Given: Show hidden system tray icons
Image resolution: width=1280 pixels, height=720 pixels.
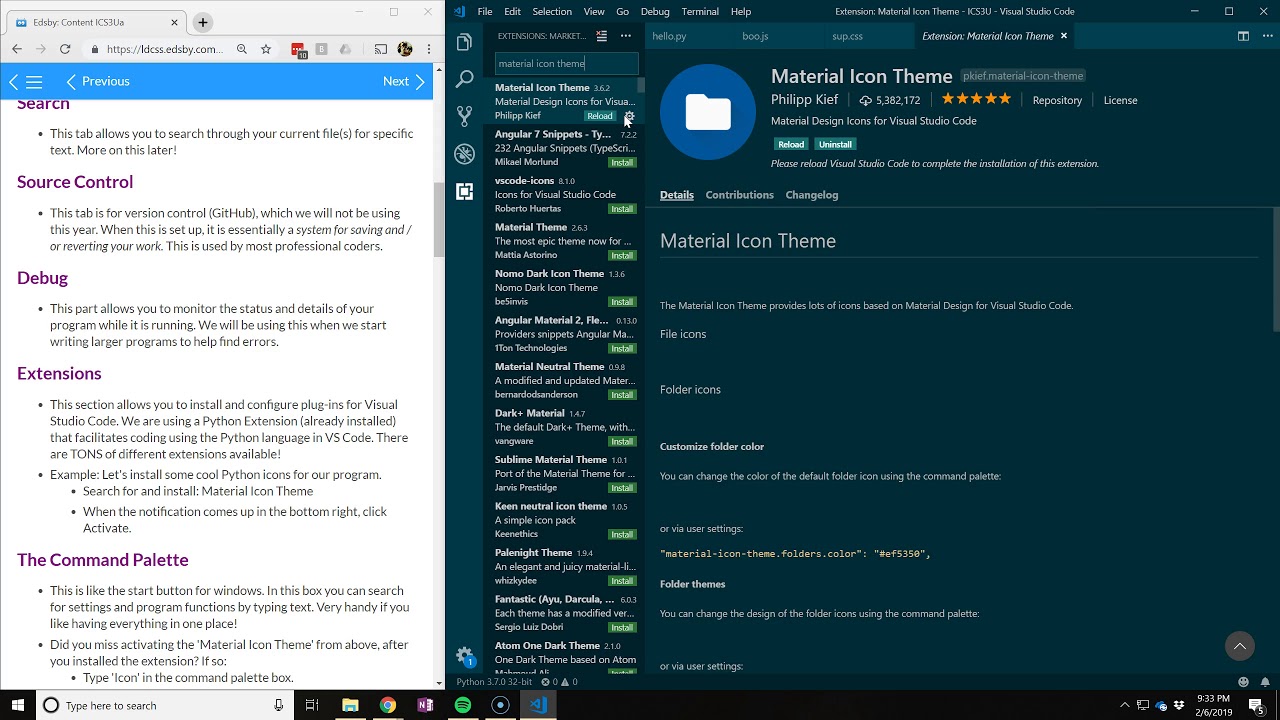Looking at the screenshot, I should point(1124,705).
